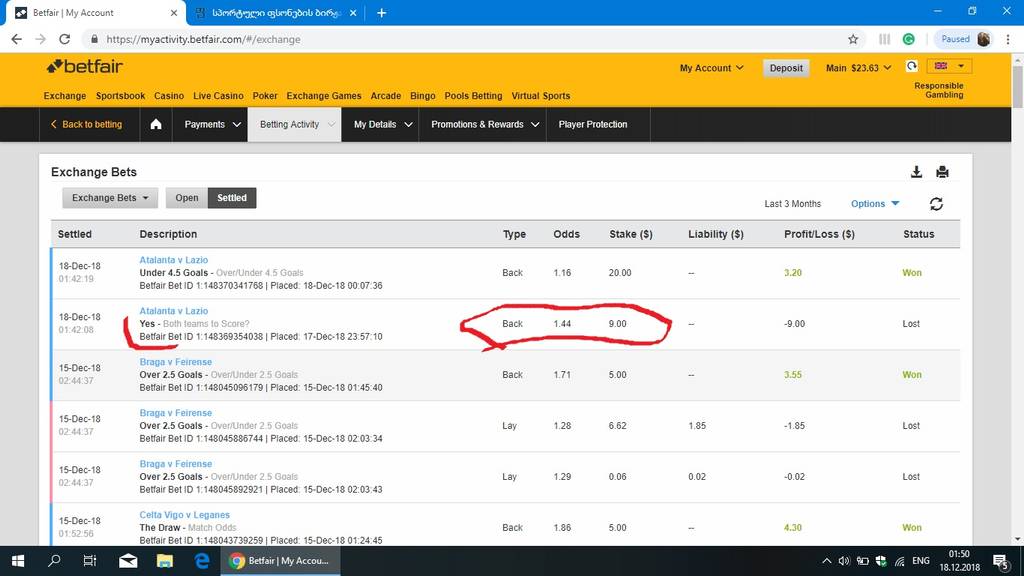Reload the browser page

coord(64,39)
